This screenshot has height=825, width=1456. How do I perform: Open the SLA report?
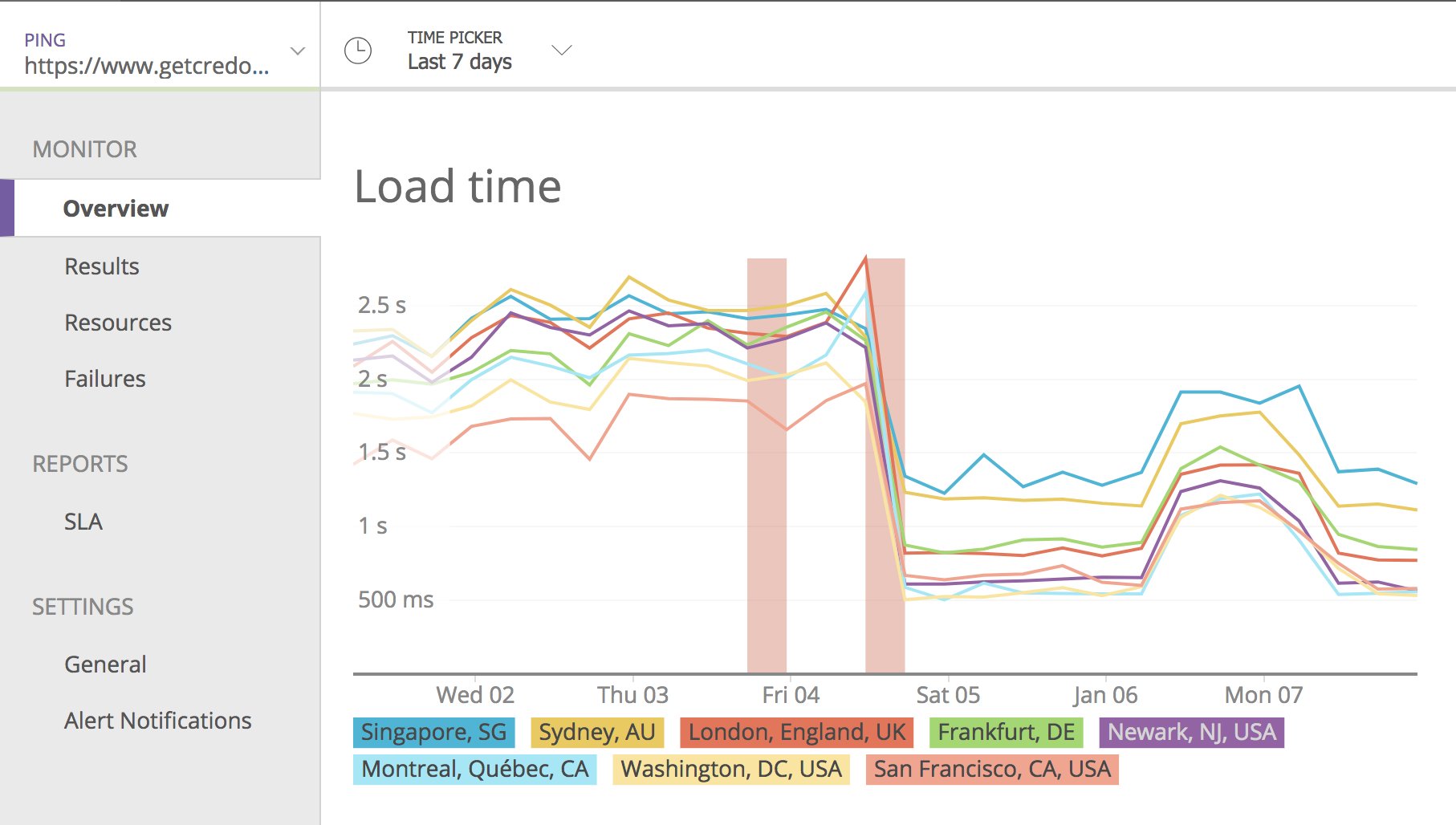pos(83,522)
